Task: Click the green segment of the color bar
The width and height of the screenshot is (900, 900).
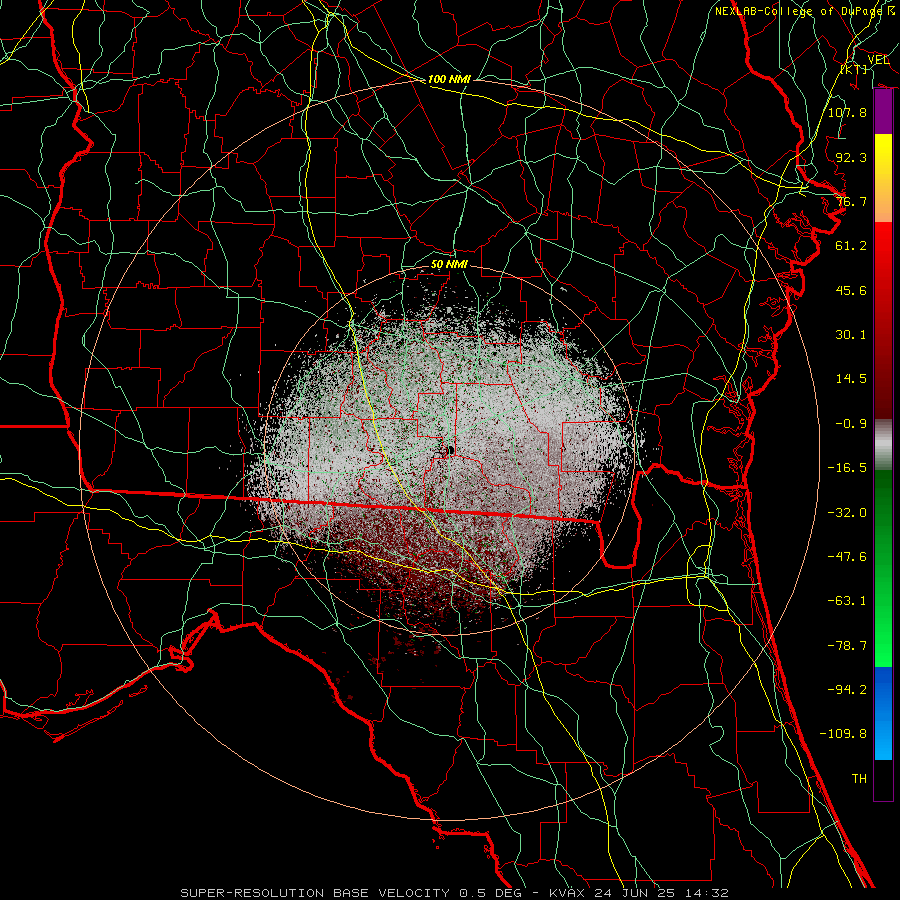Action: [x=883, y=568]
